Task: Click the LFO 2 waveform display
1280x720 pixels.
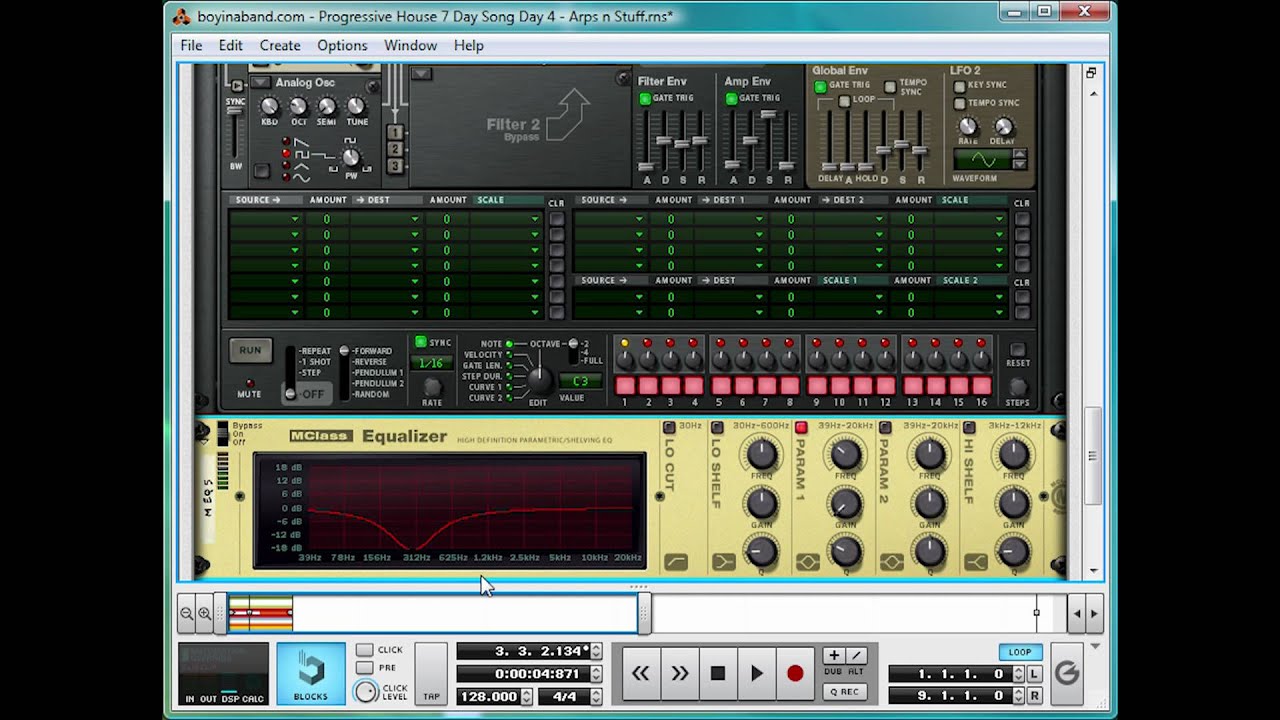Action: tap(984, 160)
